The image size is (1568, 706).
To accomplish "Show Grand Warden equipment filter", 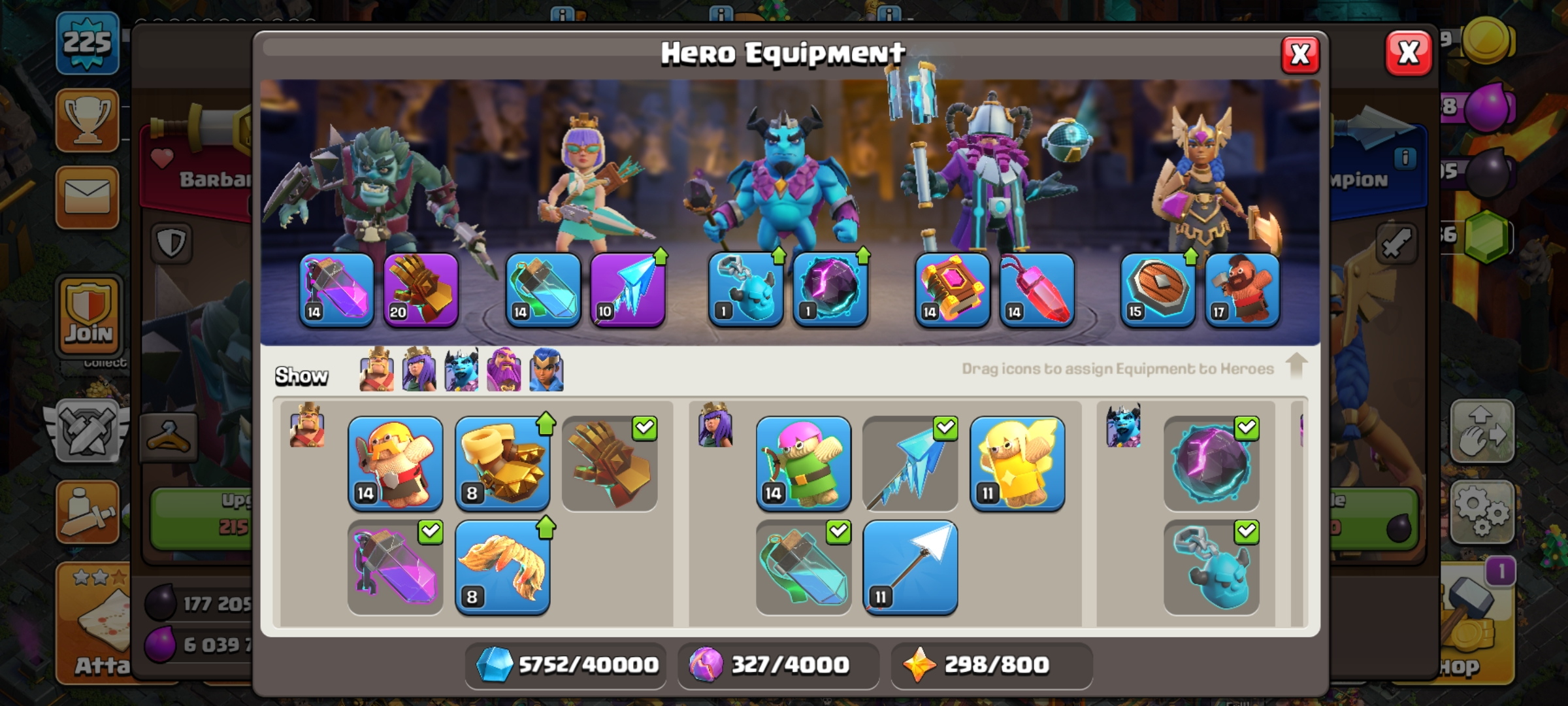I will tap(504, 370).
